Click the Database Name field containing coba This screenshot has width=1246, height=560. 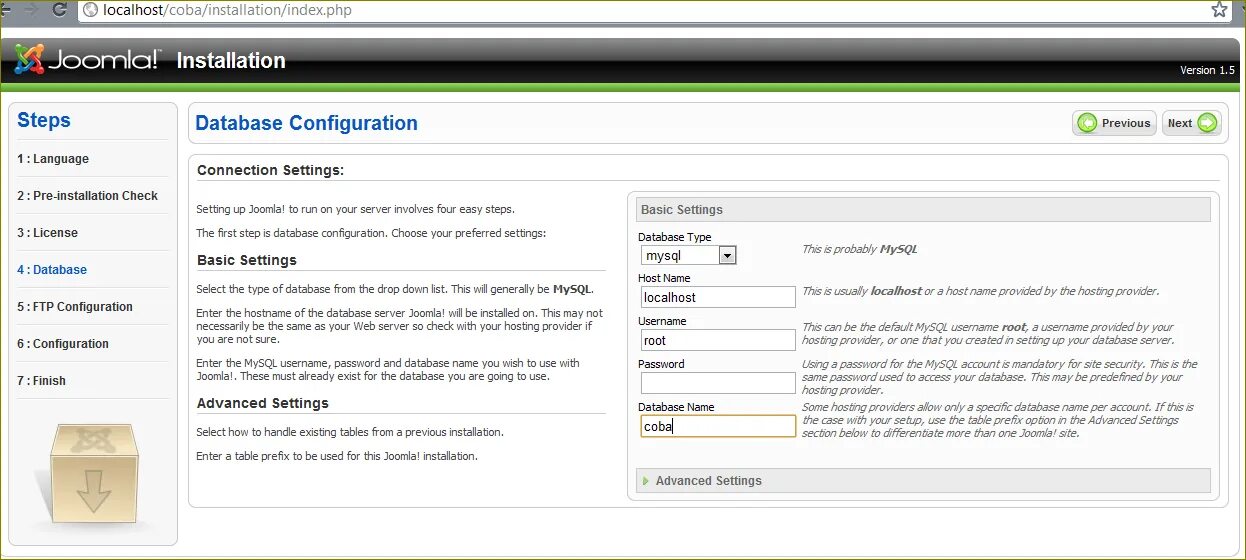[718, 426]
